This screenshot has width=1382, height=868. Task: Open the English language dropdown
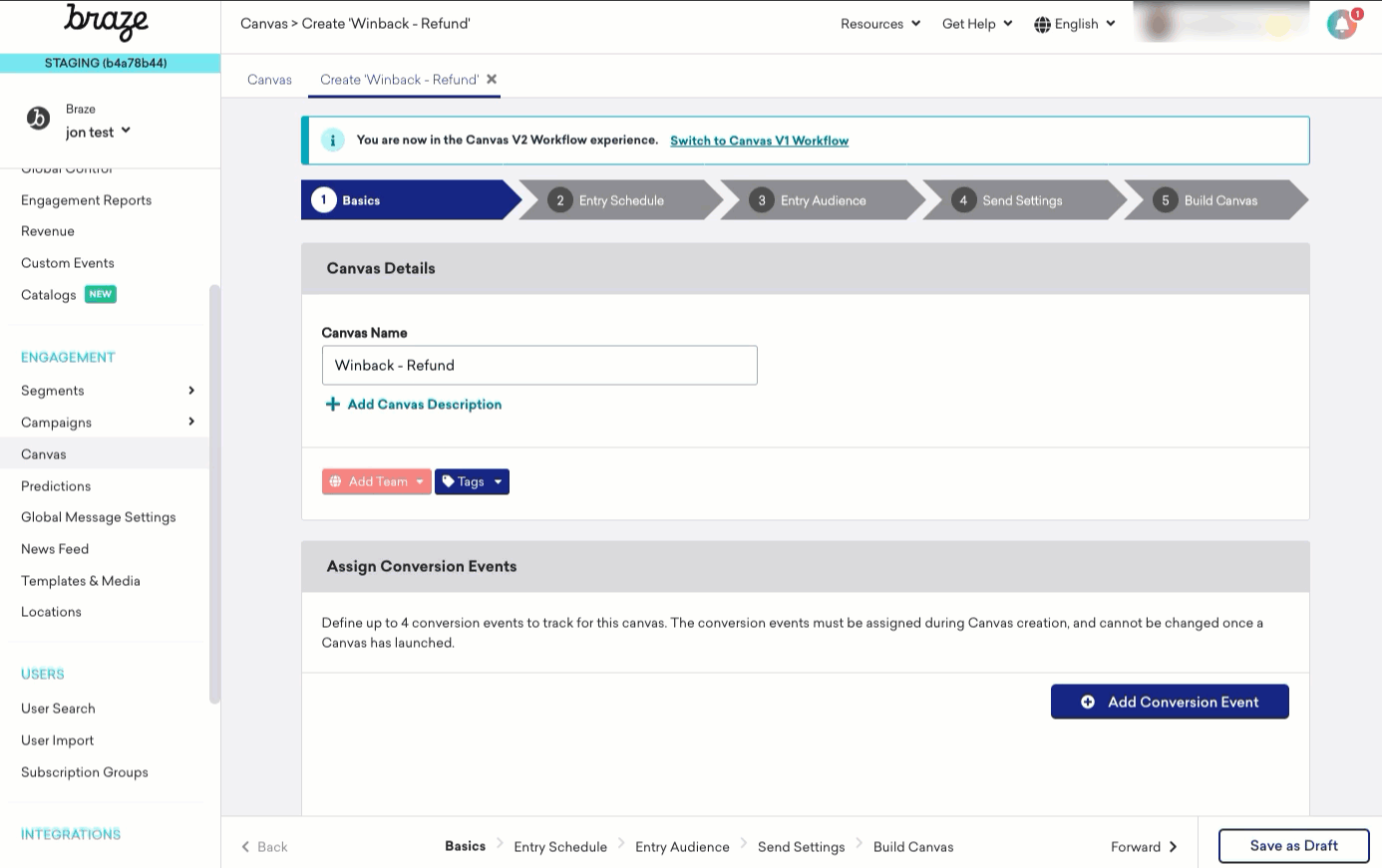point(1075,24)
